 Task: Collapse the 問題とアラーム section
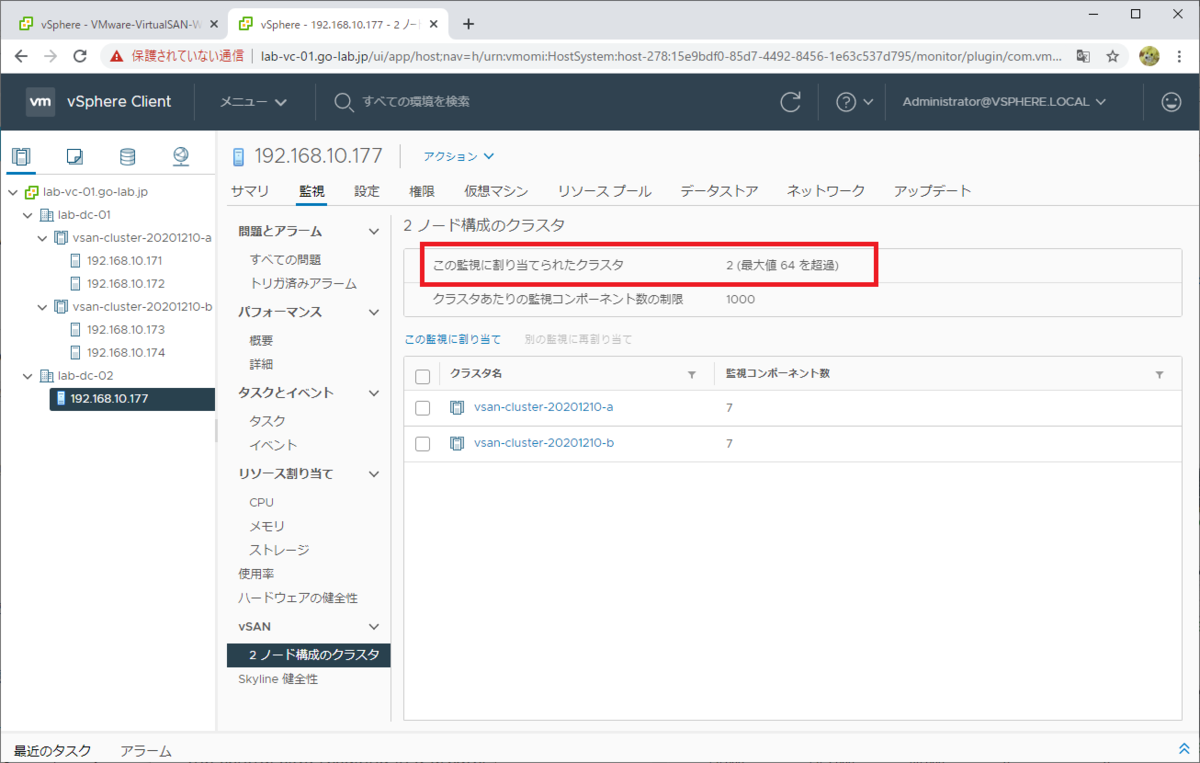[374, 232]
